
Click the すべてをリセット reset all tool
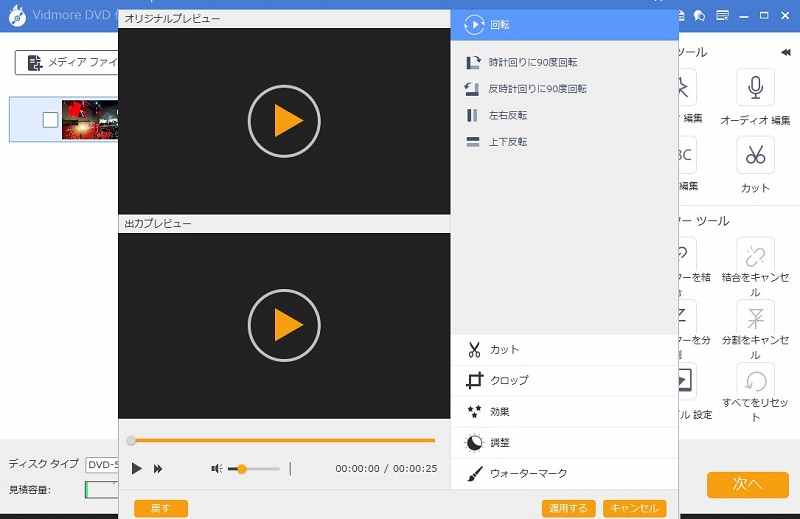coord(755,393)
